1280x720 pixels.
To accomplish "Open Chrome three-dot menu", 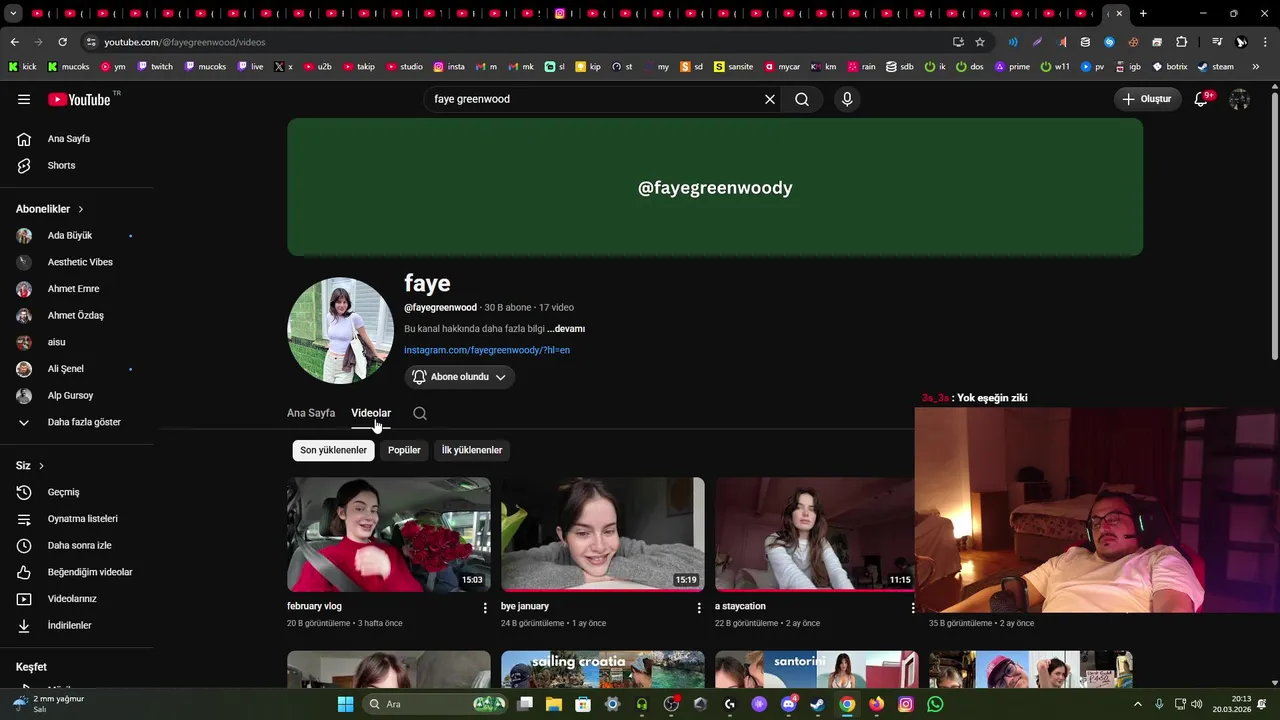I will tap(1264, 42).
